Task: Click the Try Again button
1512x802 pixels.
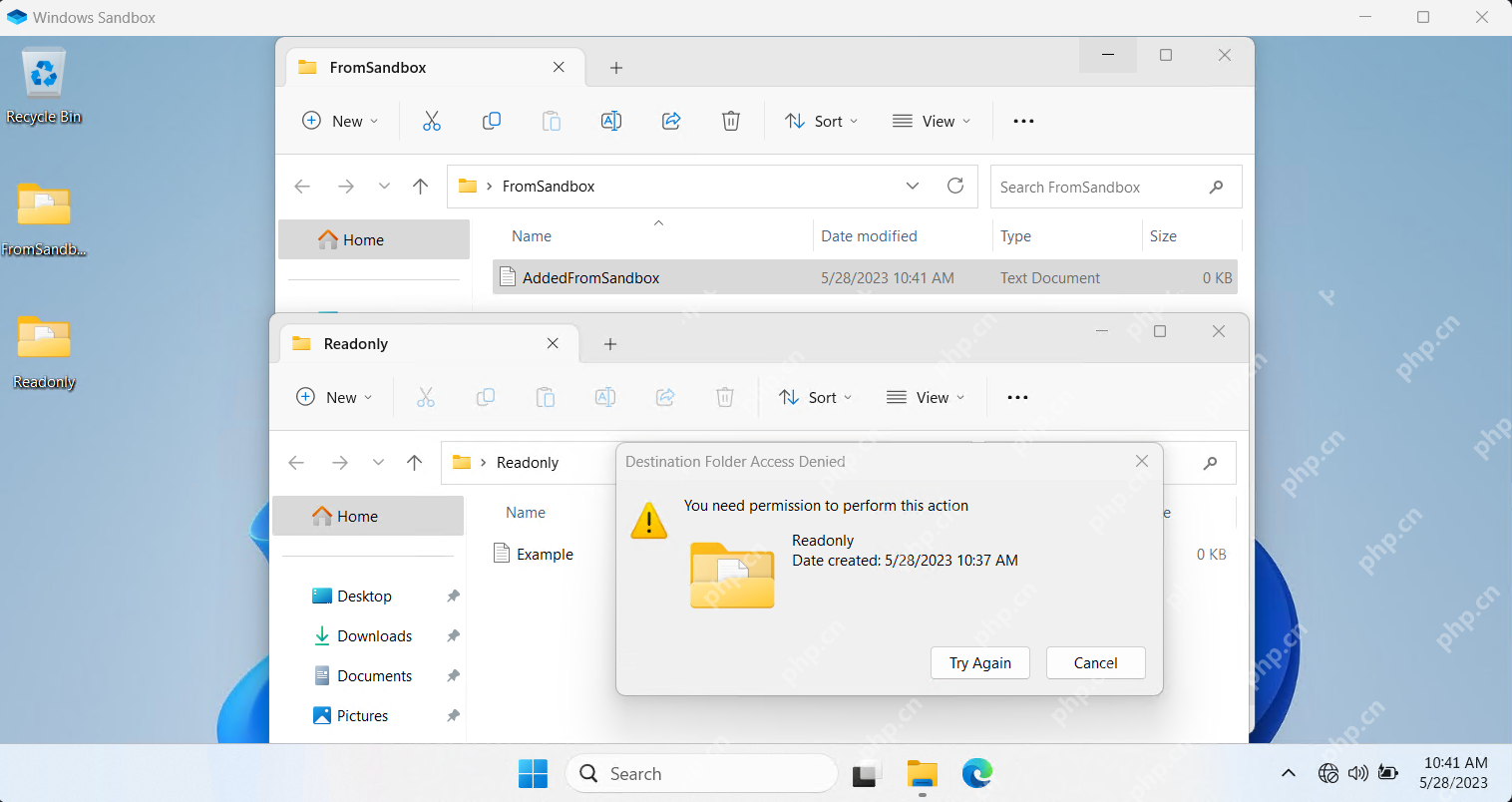Action: point(980,663)
